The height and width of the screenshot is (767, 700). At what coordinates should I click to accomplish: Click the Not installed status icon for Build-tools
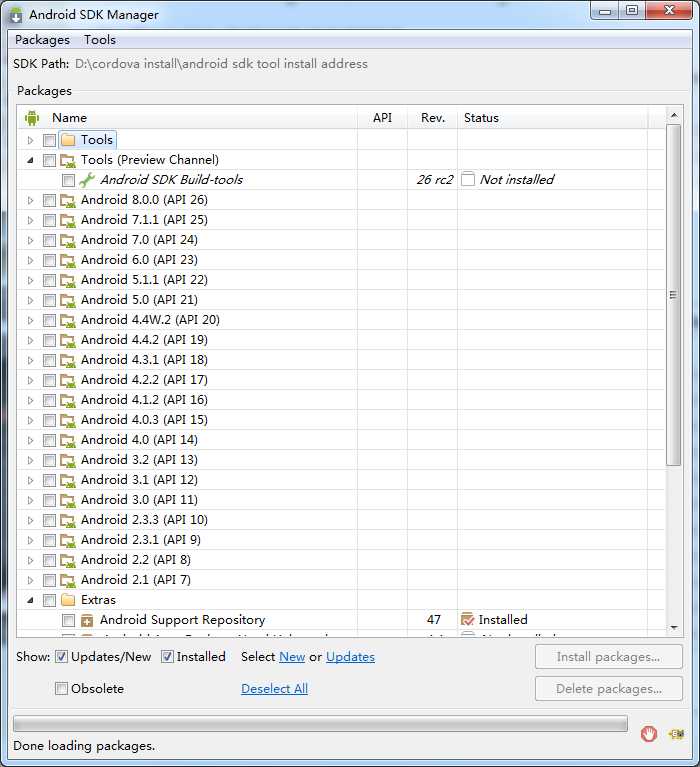coord(468,180)
